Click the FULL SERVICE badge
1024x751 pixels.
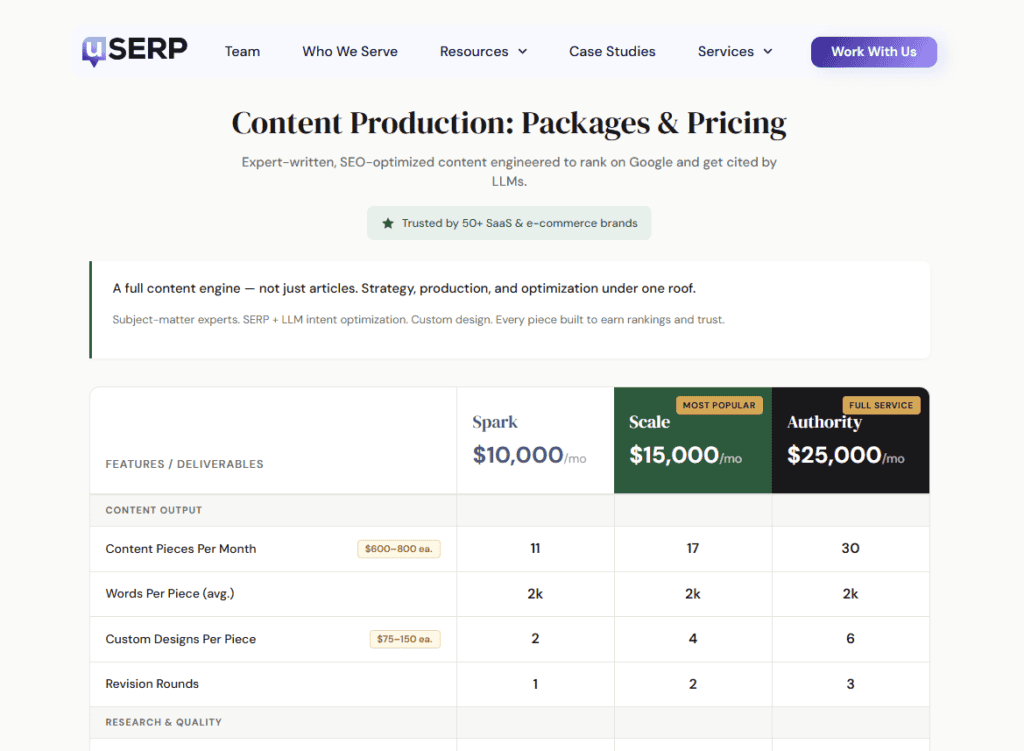[881, 406]
